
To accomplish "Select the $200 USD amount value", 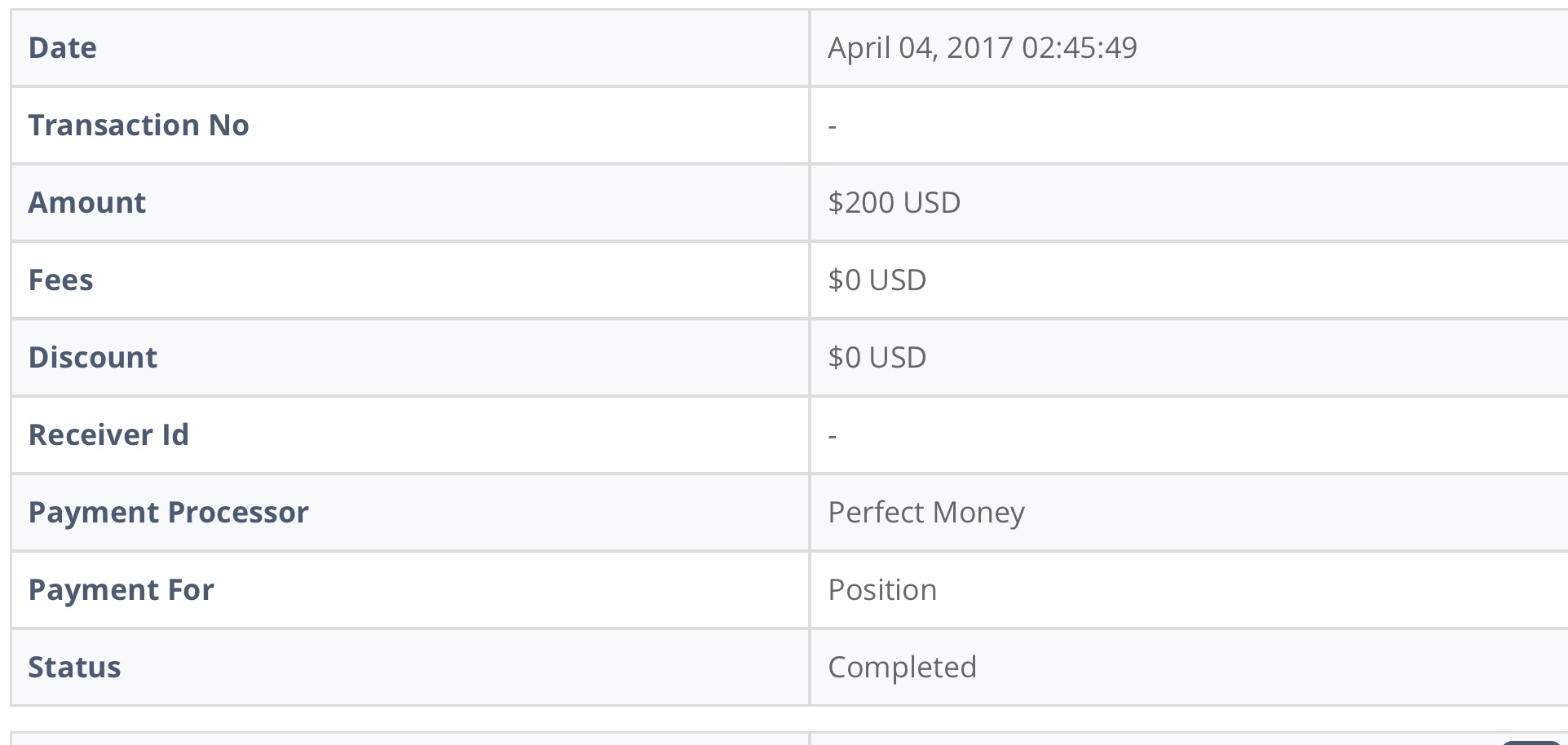I will click(894, 203).
